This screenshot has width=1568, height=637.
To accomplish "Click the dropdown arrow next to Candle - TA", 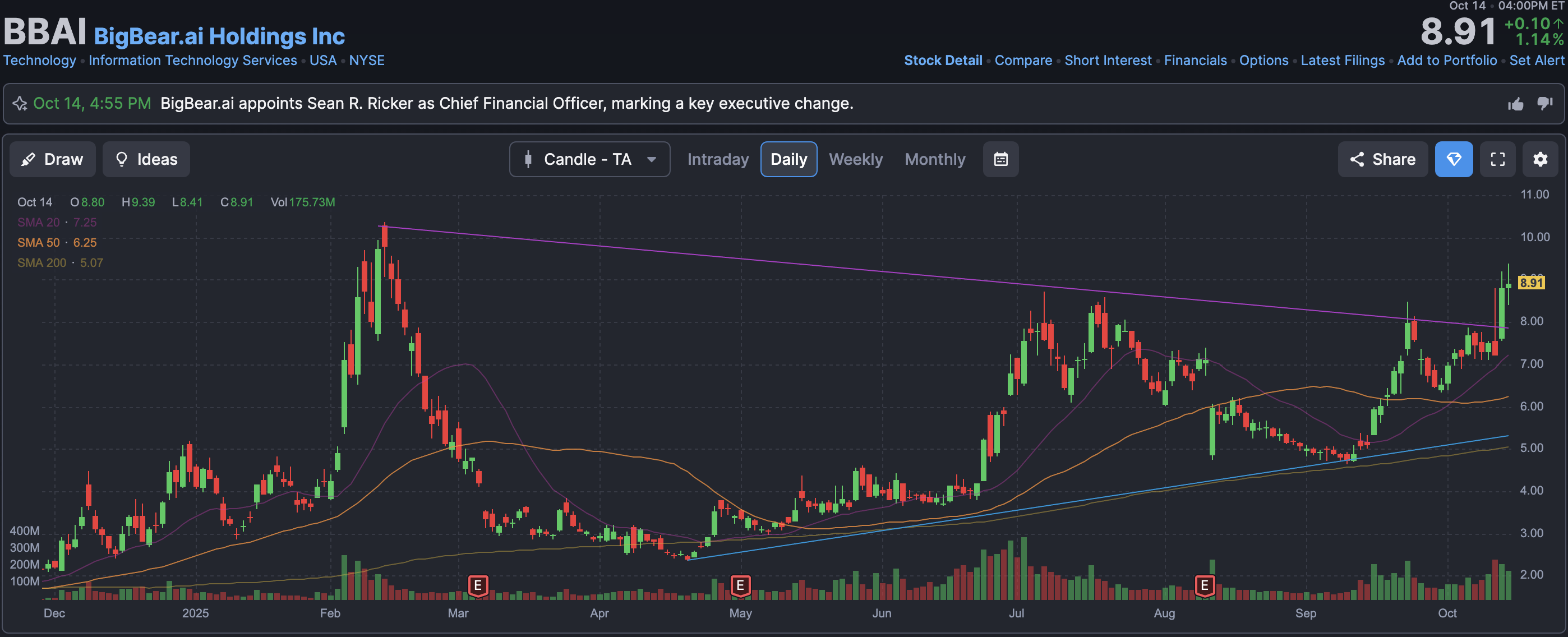I will point(651,160).
